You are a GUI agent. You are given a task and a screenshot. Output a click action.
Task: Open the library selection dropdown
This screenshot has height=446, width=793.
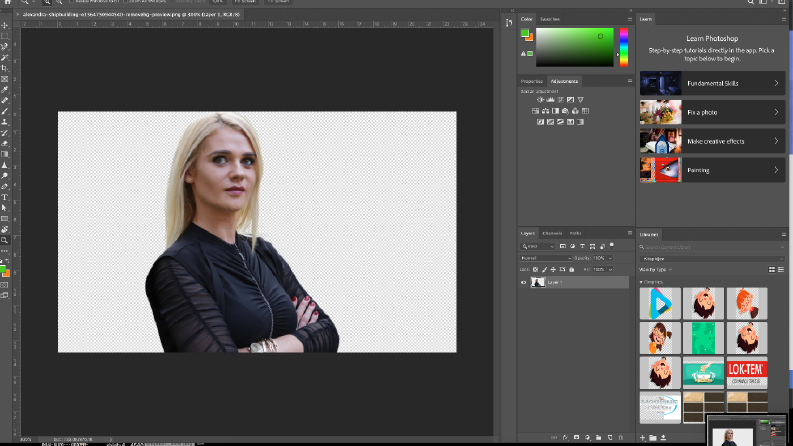pyautogui.click(x=711, y=259)
